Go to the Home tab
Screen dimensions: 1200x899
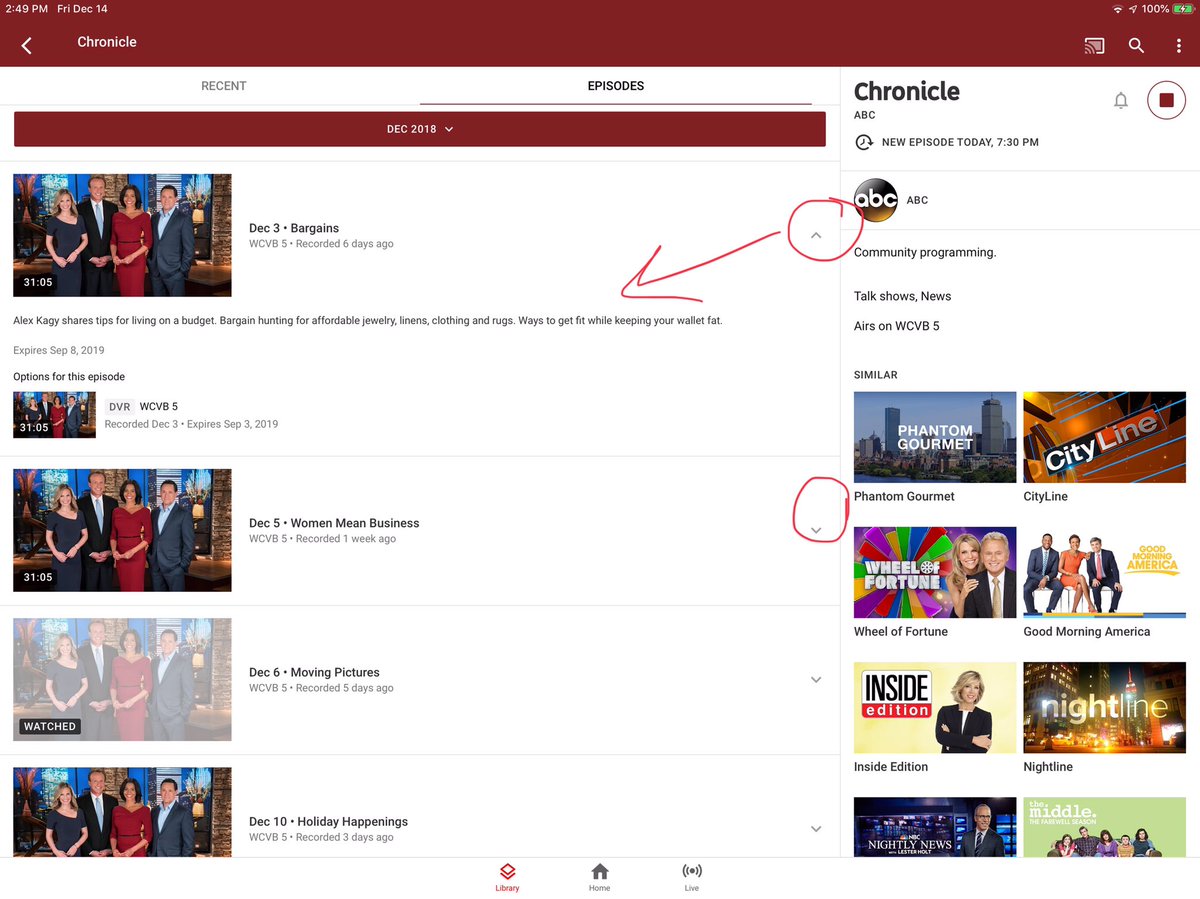tap(599, 877)
